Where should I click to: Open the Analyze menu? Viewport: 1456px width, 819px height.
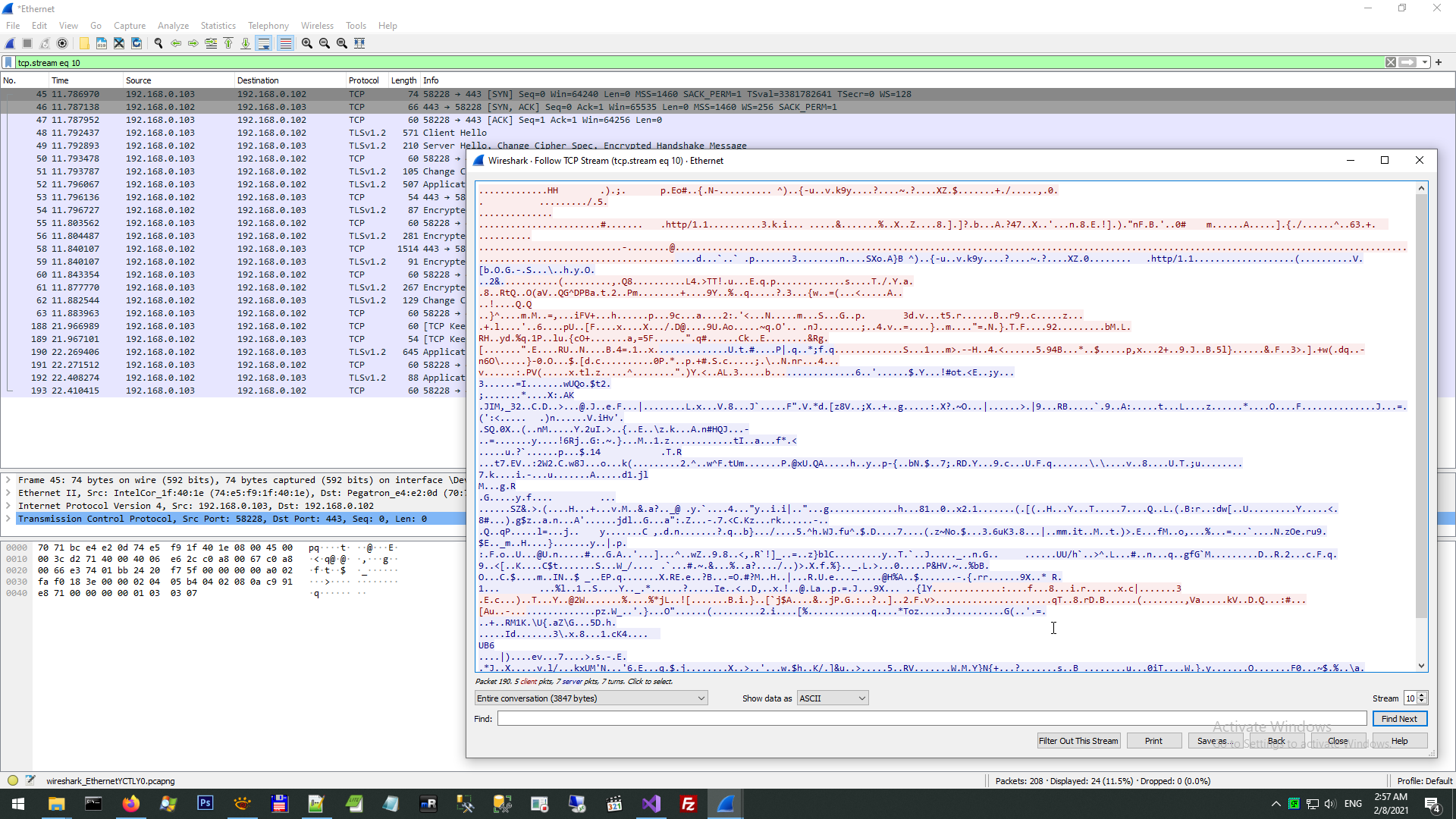pos(173,25)
